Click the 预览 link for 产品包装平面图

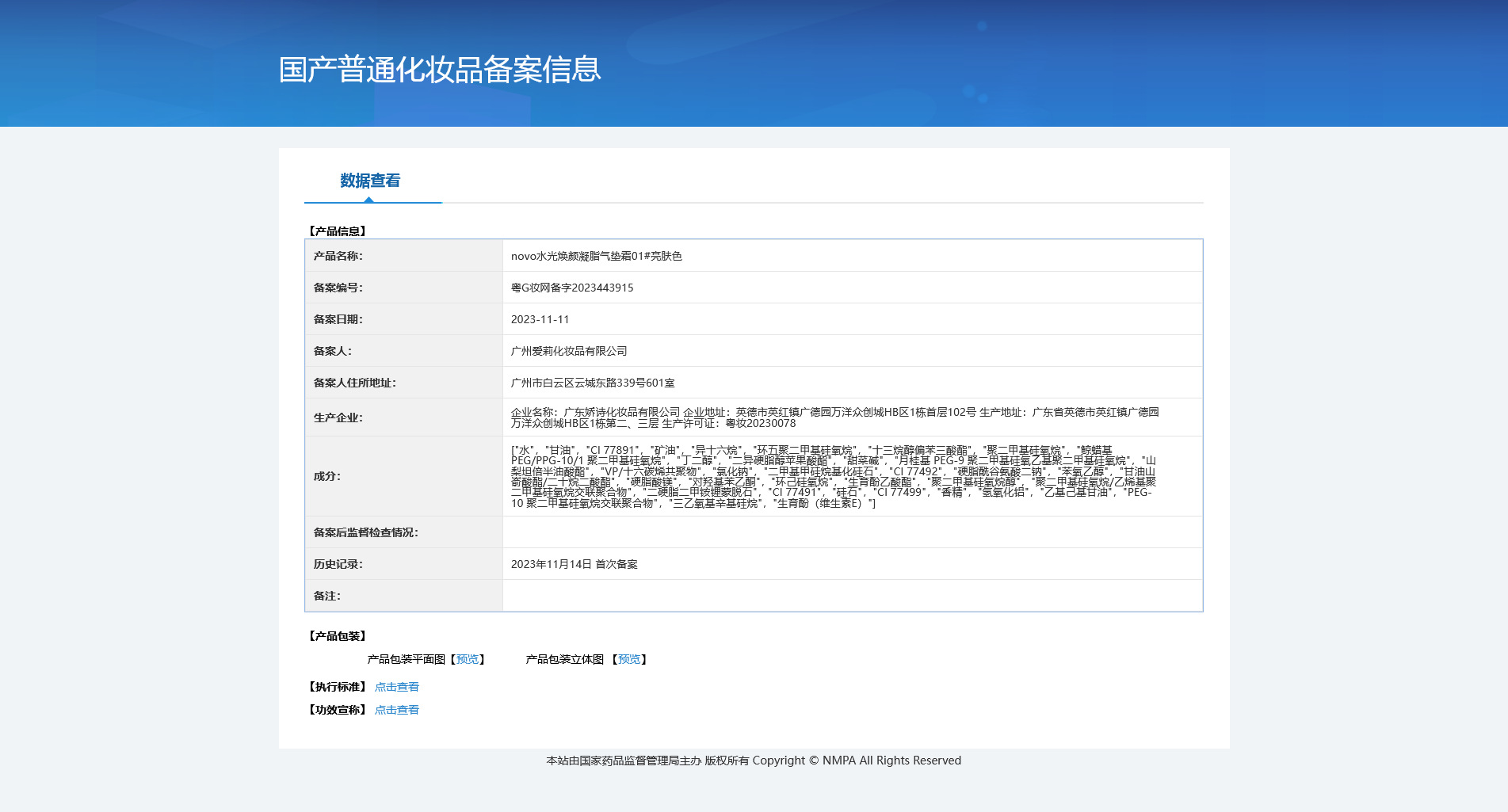point(468,659)
